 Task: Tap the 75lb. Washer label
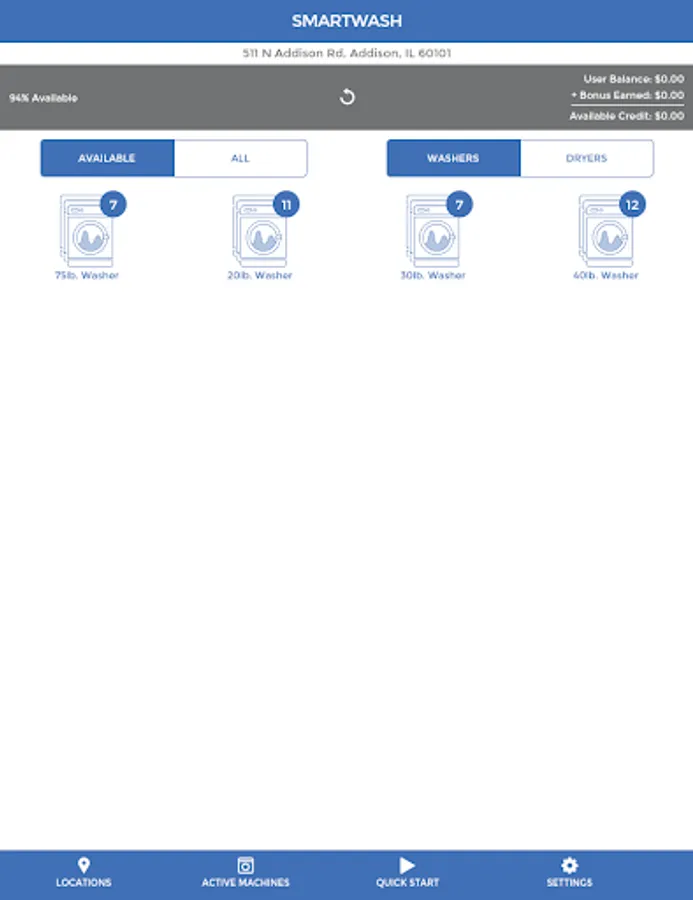click(x=87, y=276)
